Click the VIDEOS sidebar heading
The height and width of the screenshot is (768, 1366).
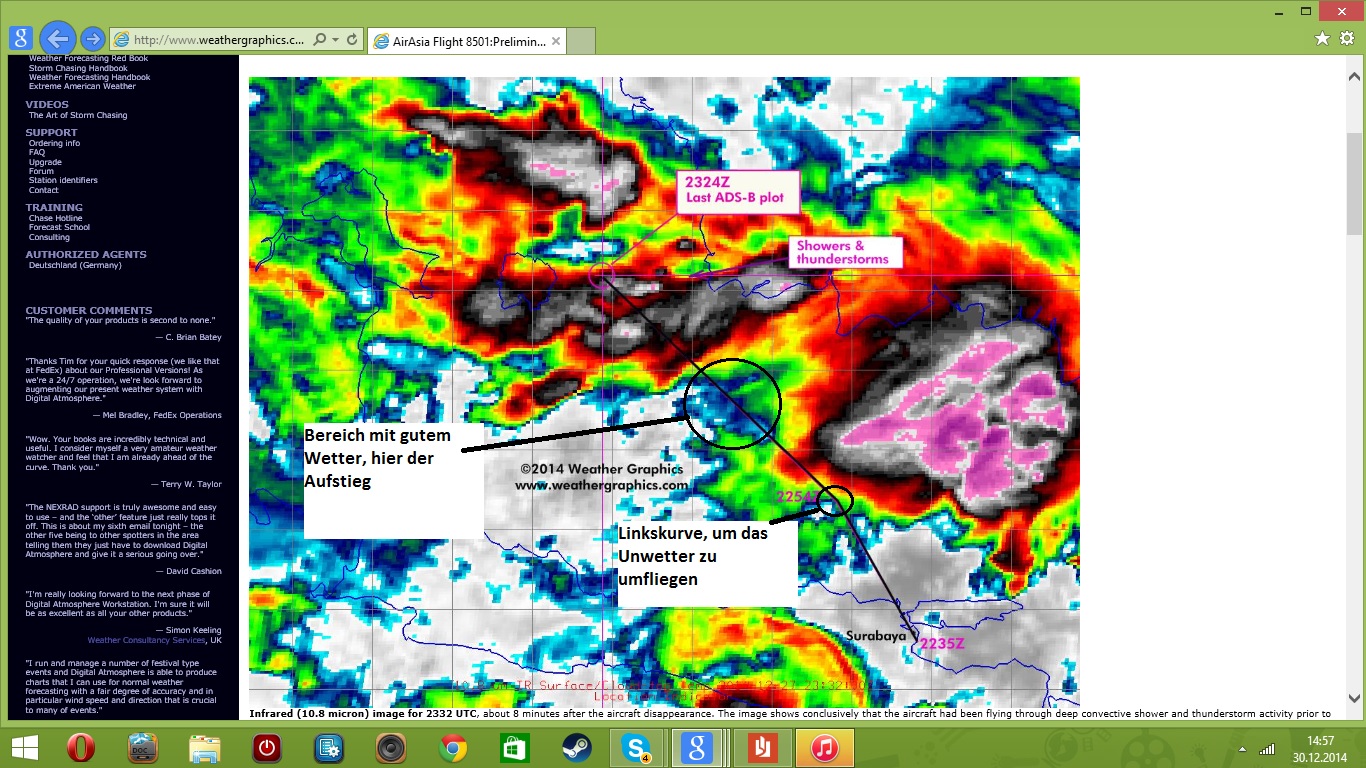coord(47,104)
